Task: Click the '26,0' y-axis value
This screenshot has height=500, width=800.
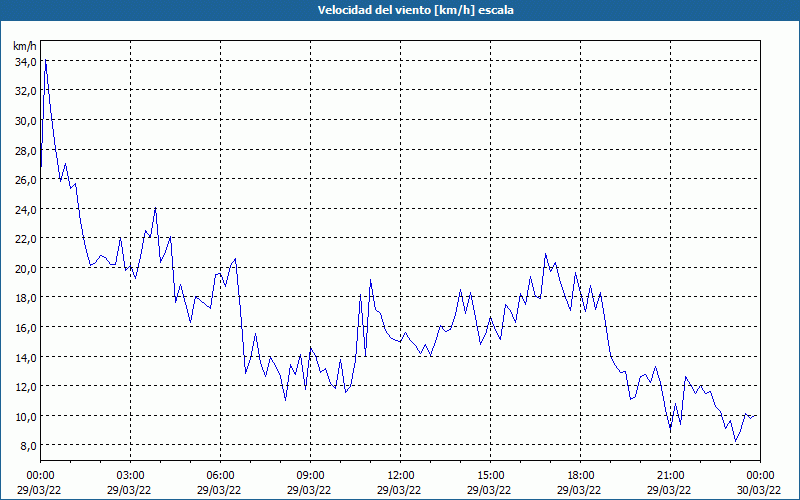Action: (x=26, y=180)
